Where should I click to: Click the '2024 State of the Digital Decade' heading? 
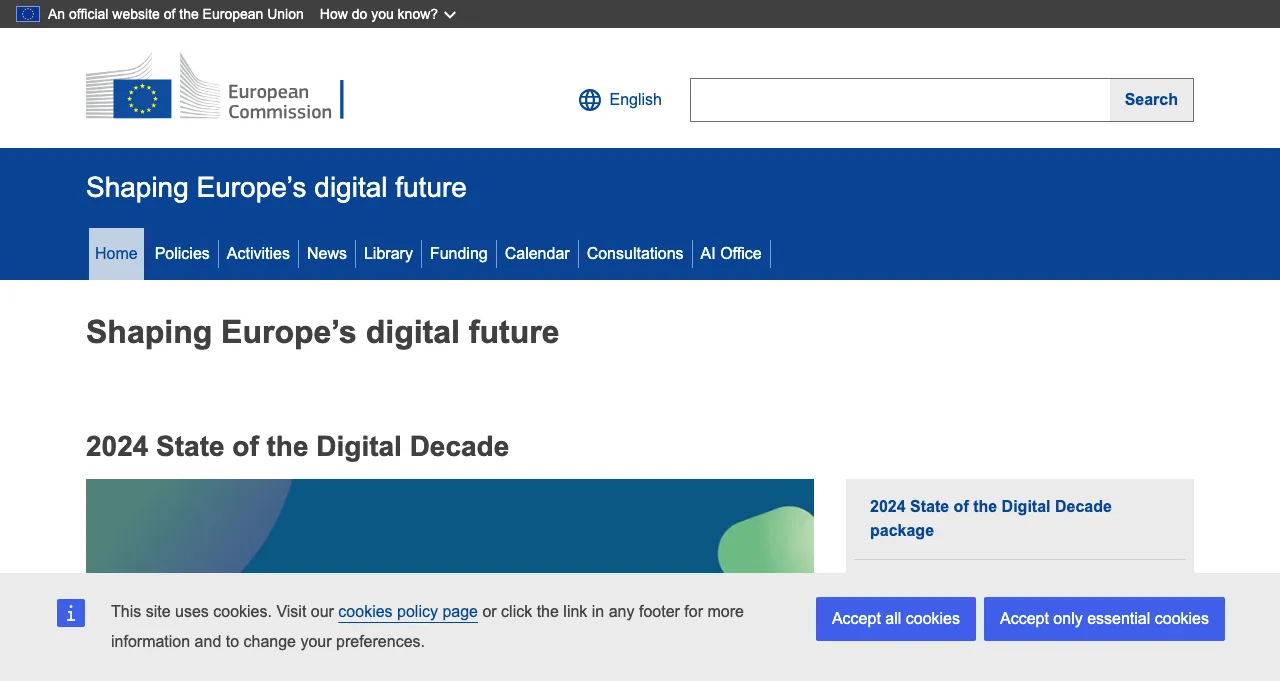pyautogui.click(x=297, y=447)
